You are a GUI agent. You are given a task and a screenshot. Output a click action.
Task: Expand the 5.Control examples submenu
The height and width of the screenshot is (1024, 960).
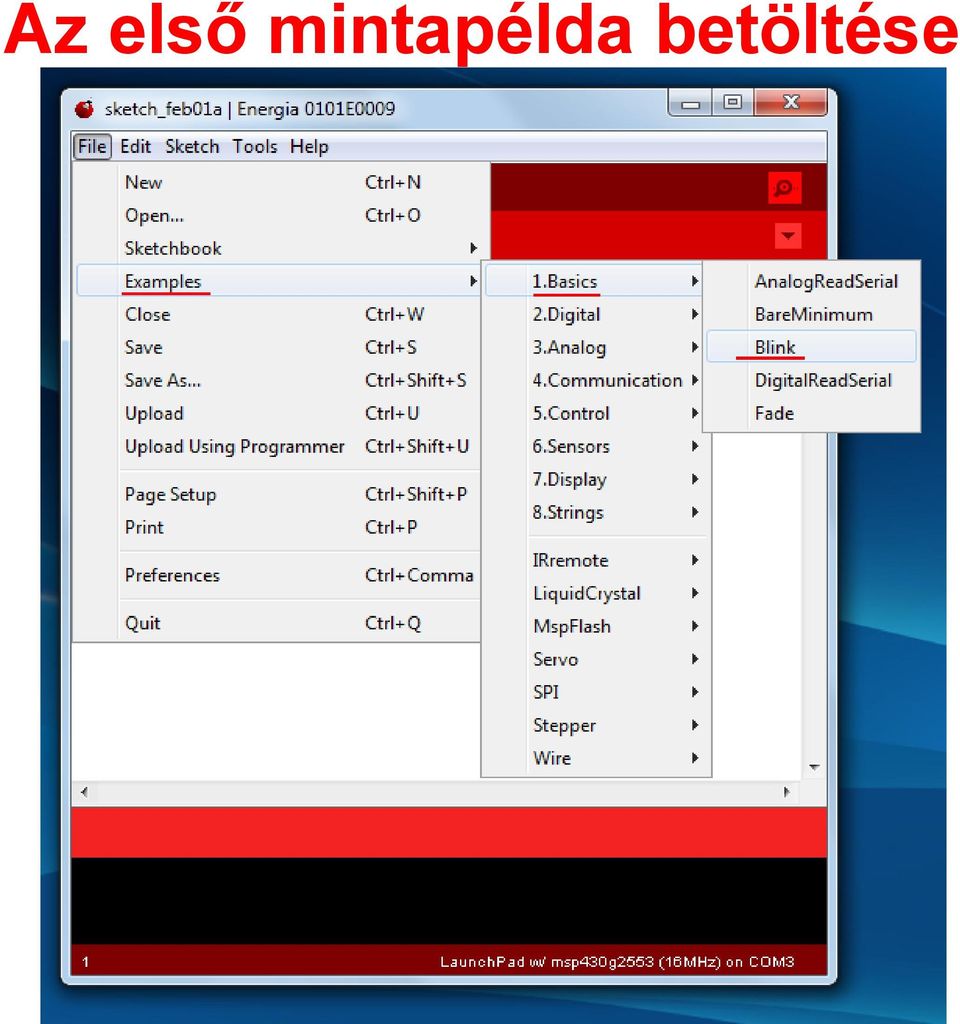point(595,413)
